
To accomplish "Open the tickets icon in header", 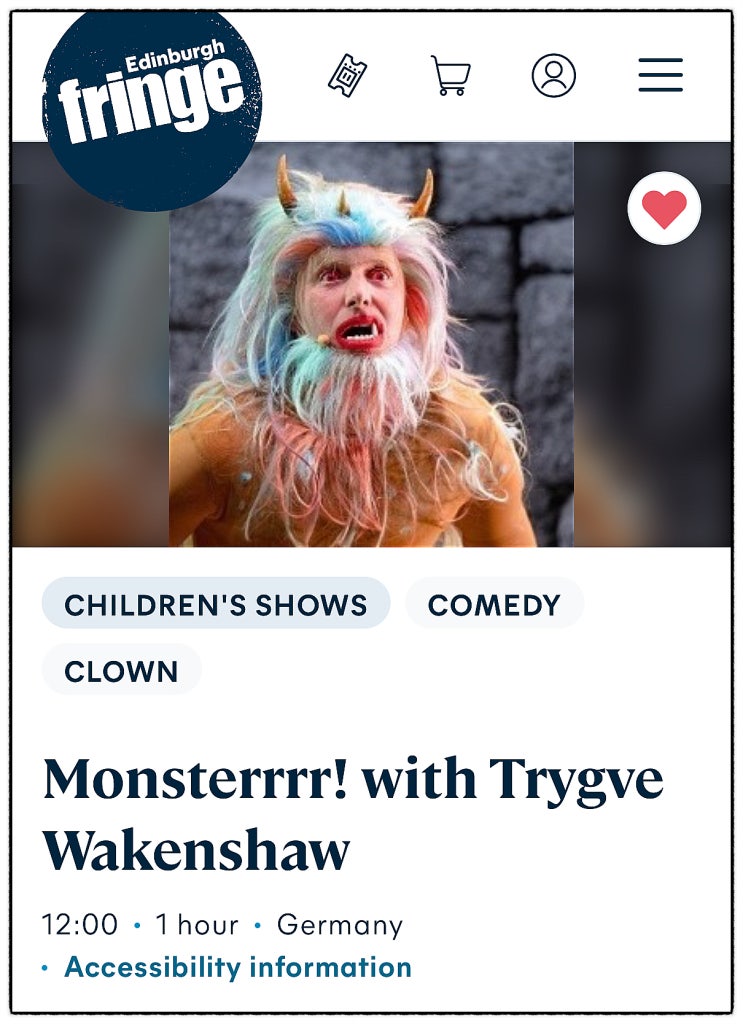I will [x=347, y=76].
